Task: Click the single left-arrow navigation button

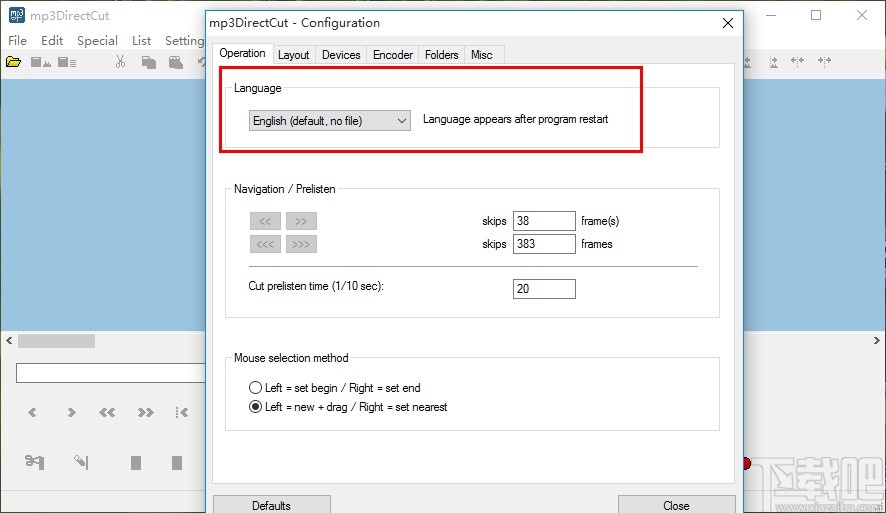Action: click(x=32, y=412)
